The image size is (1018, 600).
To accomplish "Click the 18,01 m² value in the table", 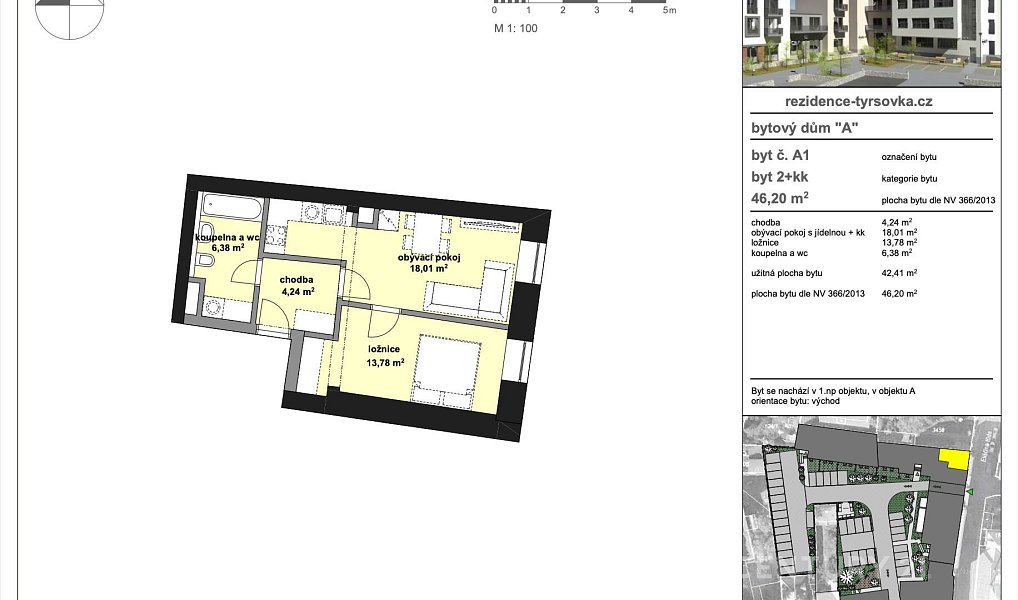I will click(x=899, y=232).
